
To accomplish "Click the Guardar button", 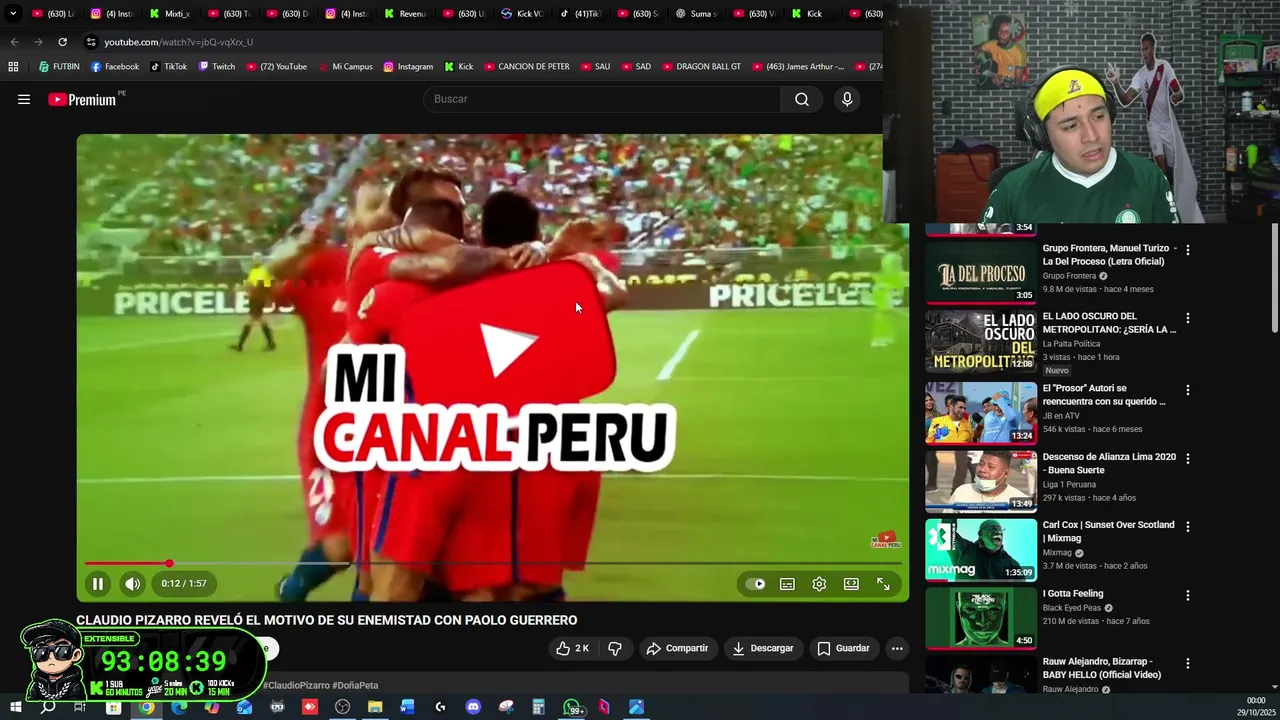I will click(x=844, y=648).
